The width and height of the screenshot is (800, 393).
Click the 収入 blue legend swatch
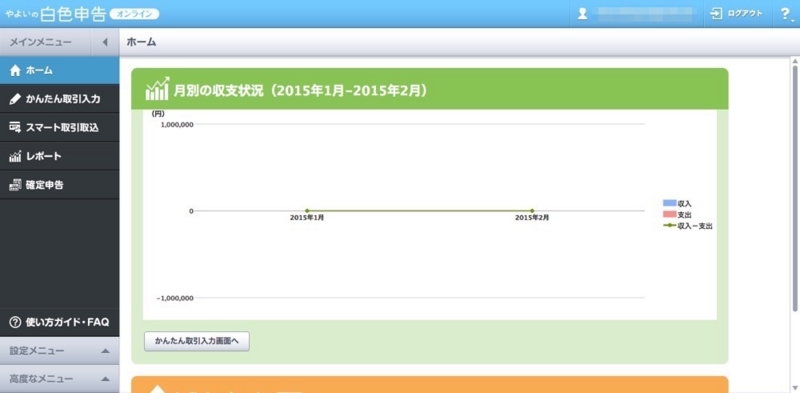(x=669, y=203)
